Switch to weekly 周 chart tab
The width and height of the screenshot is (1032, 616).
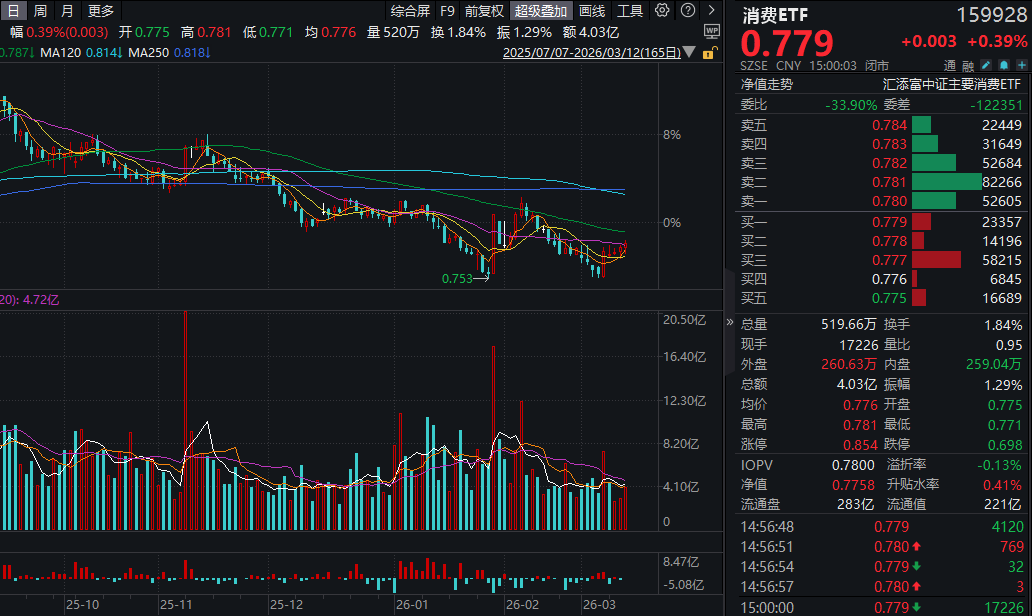point(40,11)
